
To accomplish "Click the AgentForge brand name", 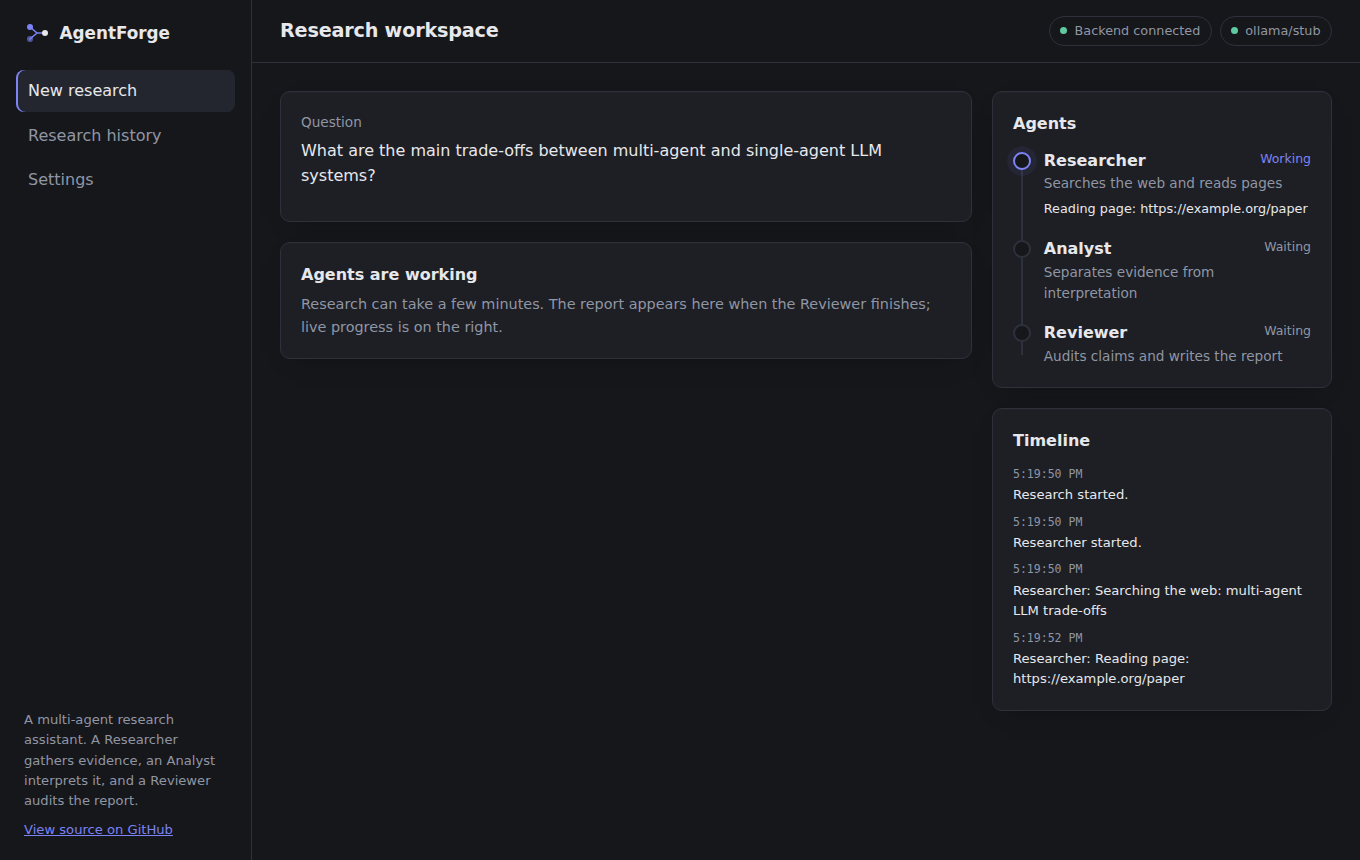I will pos(114,33).
